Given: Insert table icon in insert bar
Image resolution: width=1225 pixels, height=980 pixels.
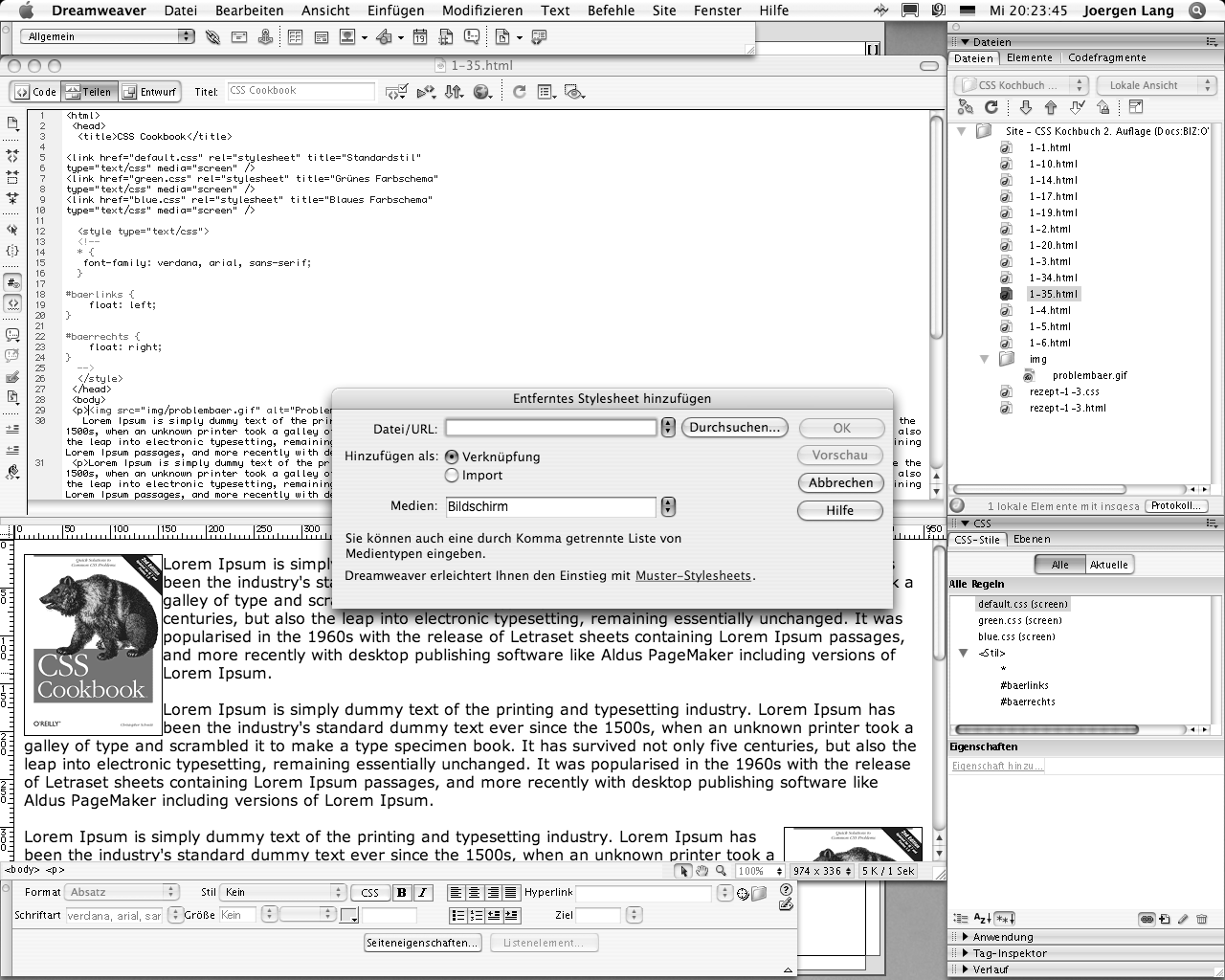Looking at the screenshot, I should click(295, 37).
